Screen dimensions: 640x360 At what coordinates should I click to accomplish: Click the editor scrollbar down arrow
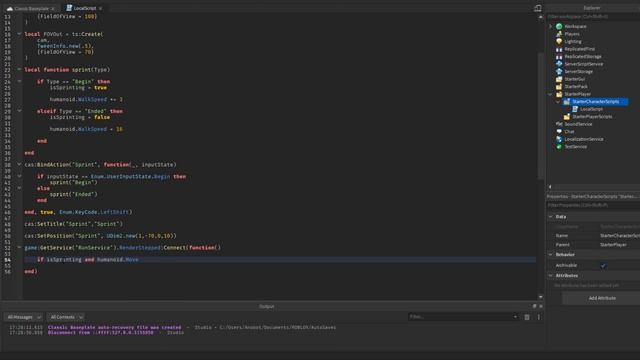tap(540, 297)
